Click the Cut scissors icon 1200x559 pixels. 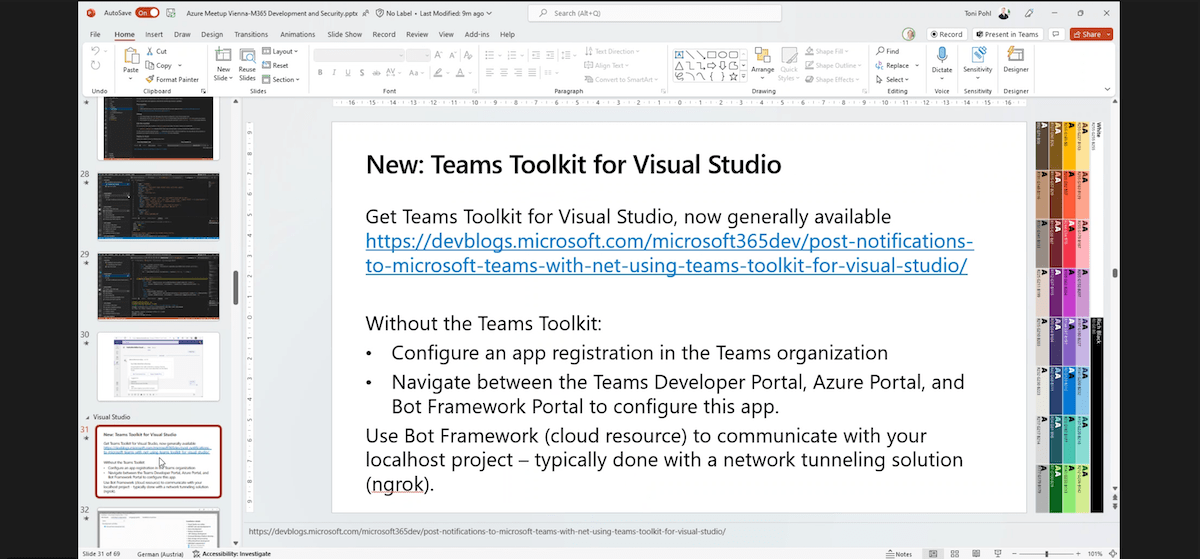coord(149,51)
